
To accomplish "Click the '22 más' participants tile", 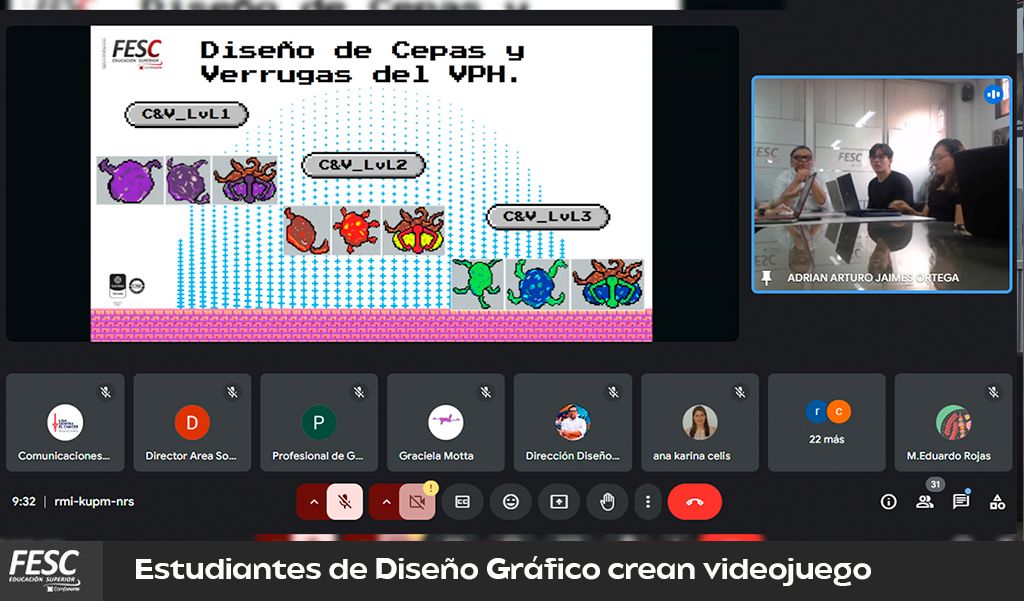I will (827, 423).
